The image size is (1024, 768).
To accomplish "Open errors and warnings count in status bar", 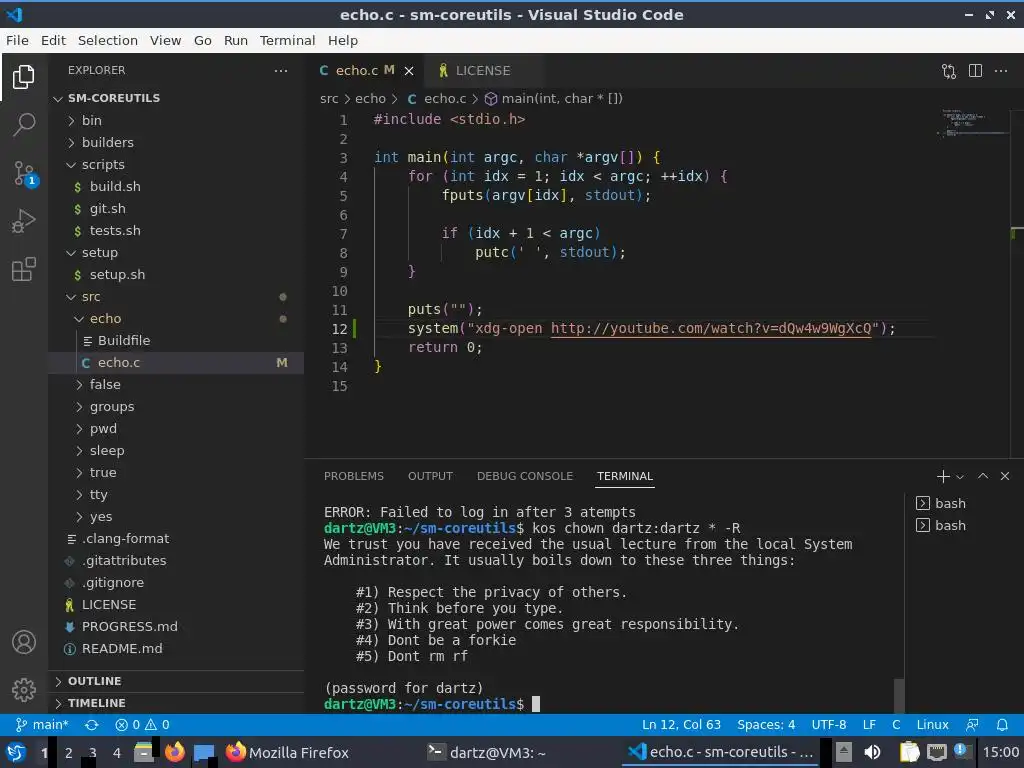I will pyautogui.click(x=142, y=725).
